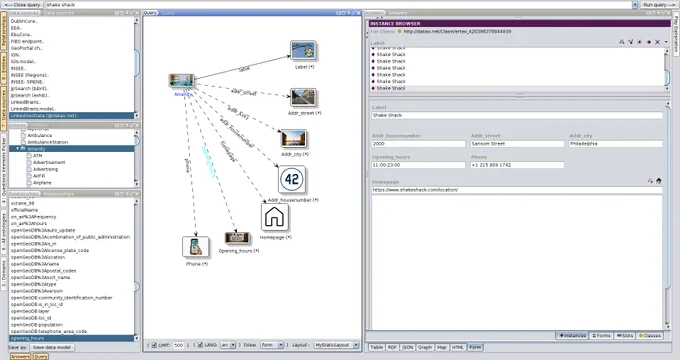680x360 pixels.
Task: Select GeoPortal.ch data source
Action: (x=72, y=48)
